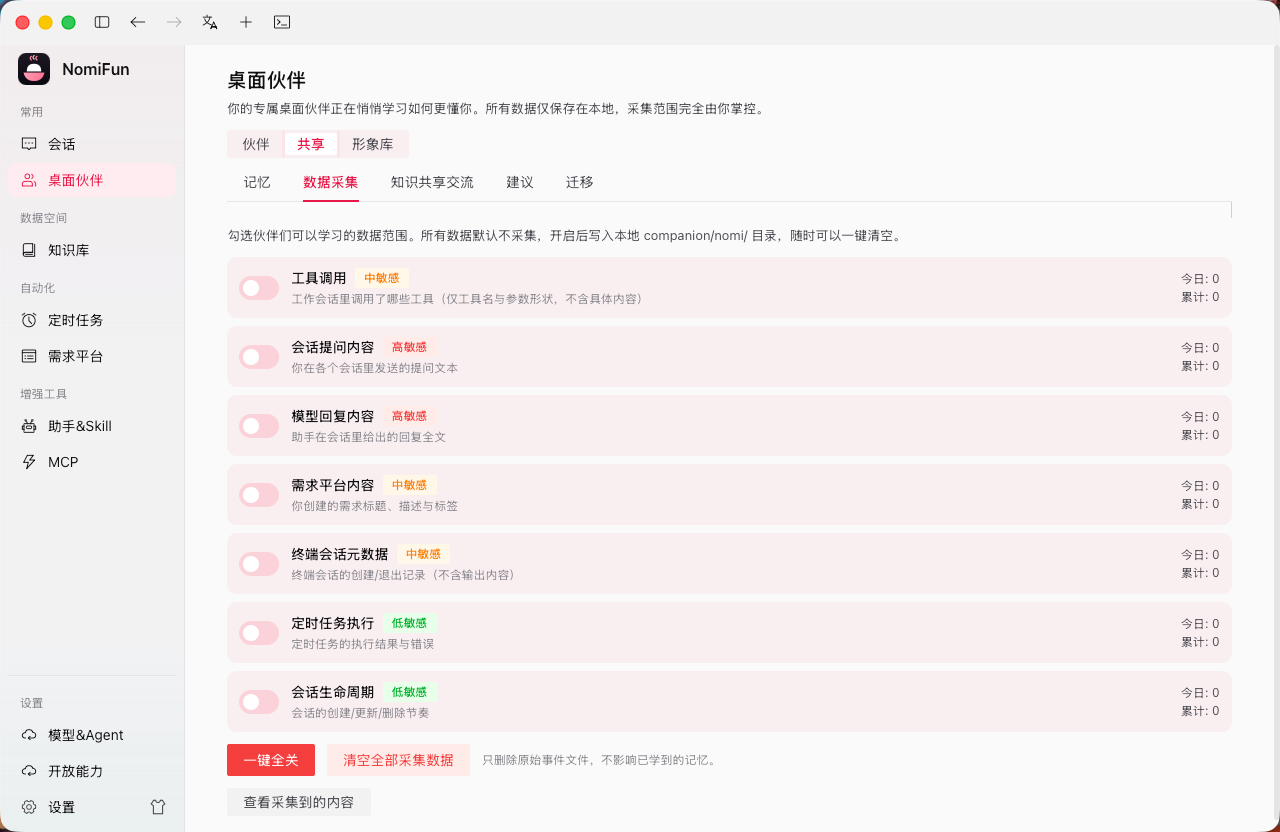Open 定时任务 clock icon

pyautogui.click(x=29, y=320)
